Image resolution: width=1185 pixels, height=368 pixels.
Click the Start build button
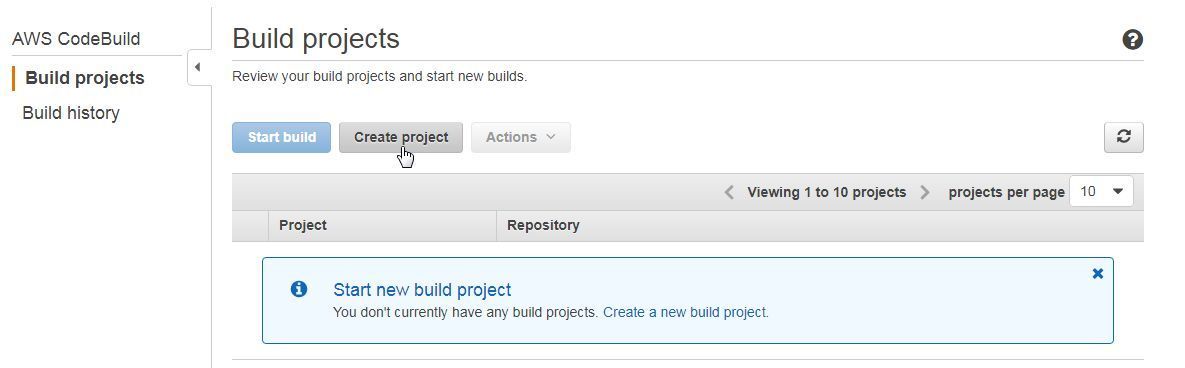[x=281, y=138]
